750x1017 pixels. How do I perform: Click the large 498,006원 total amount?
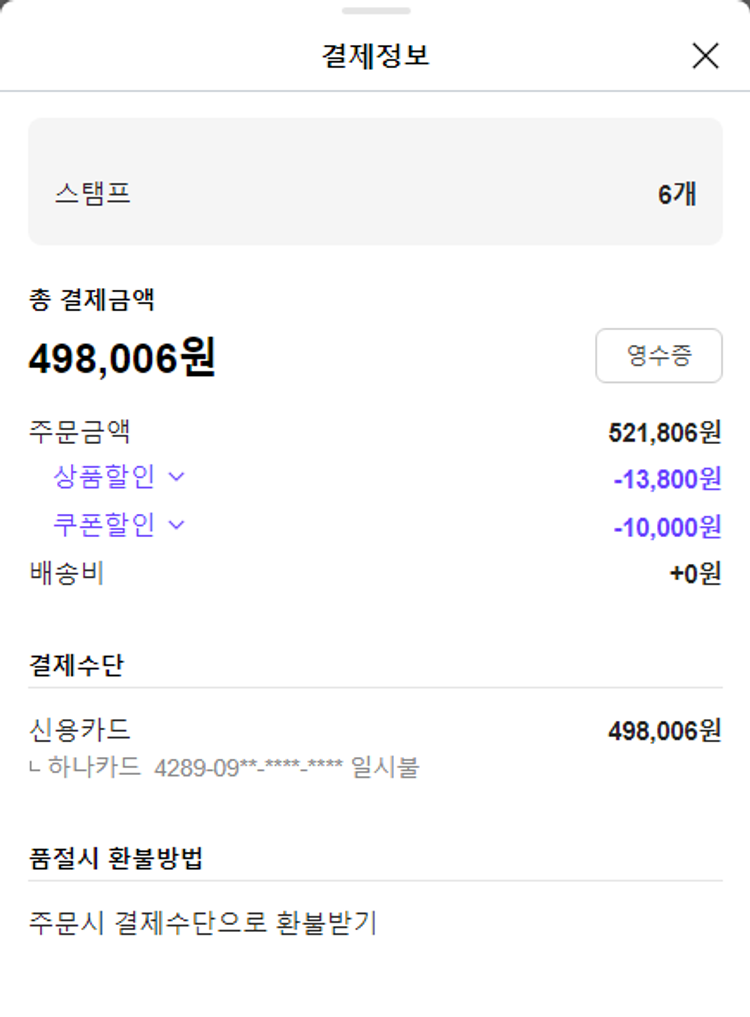pos(122,358)
